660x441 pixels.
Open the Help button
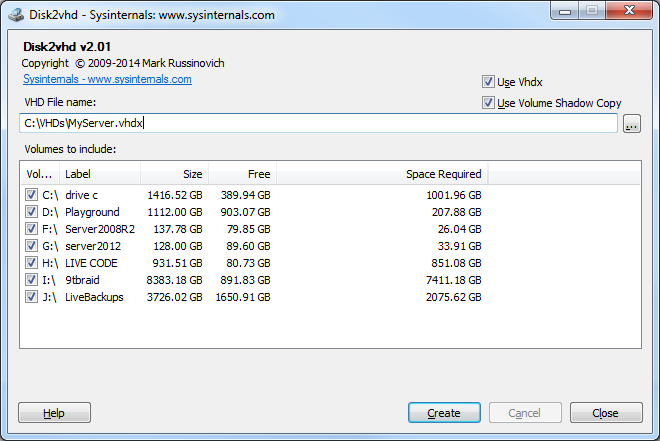(x=54, y=413)
